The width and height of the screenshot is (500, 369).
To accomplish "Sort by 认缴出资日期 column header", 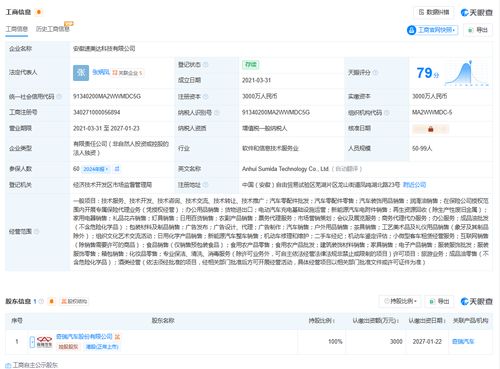I will click(427, 321).
